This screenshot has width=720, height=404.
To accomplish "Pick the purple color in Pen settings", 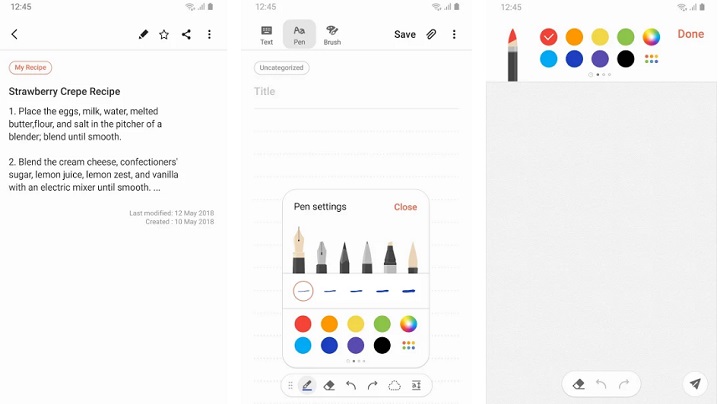I will click(x=356, y=345).
